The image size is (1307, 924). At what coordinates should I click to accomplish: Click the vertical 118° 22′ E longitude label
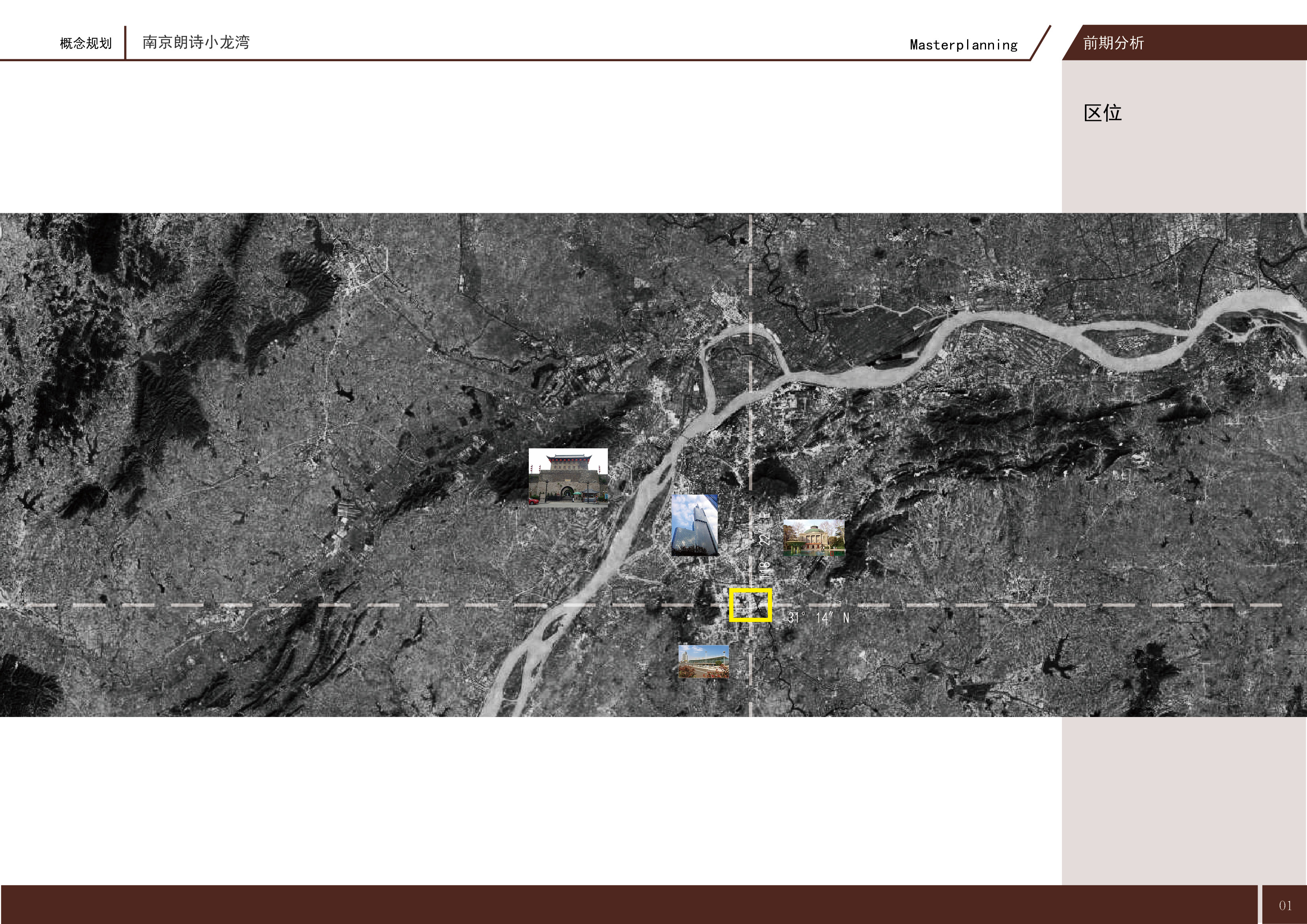click(x=764, y=545)
